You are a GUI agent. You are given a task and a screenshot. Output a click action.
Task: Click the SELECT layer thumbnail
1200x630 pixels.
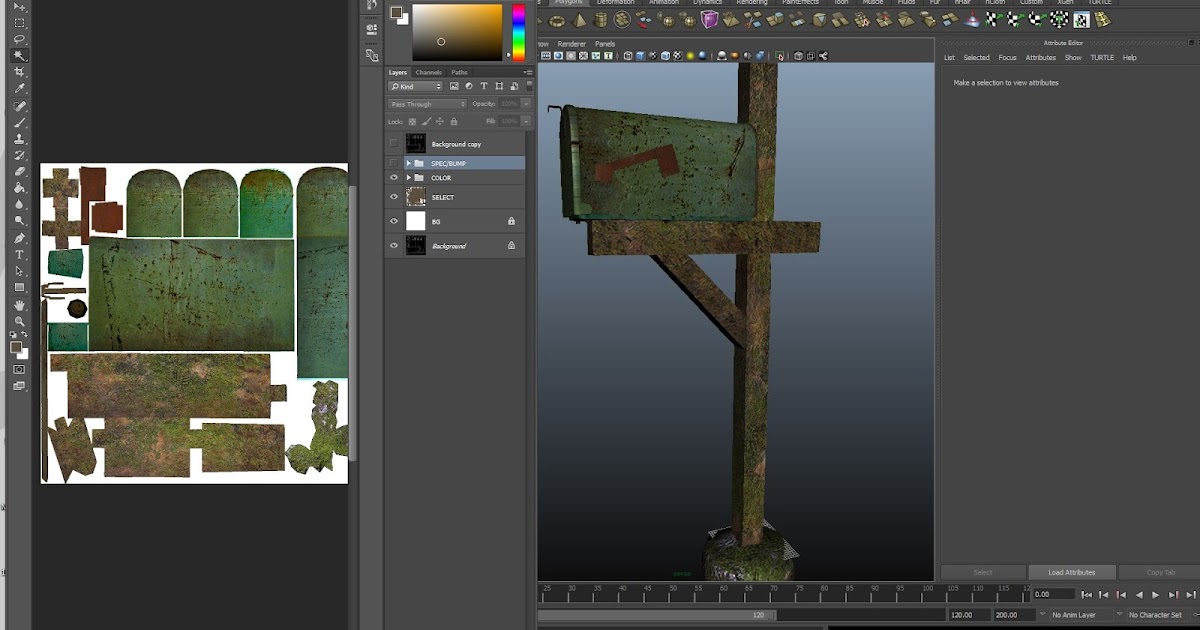[416, 197]
